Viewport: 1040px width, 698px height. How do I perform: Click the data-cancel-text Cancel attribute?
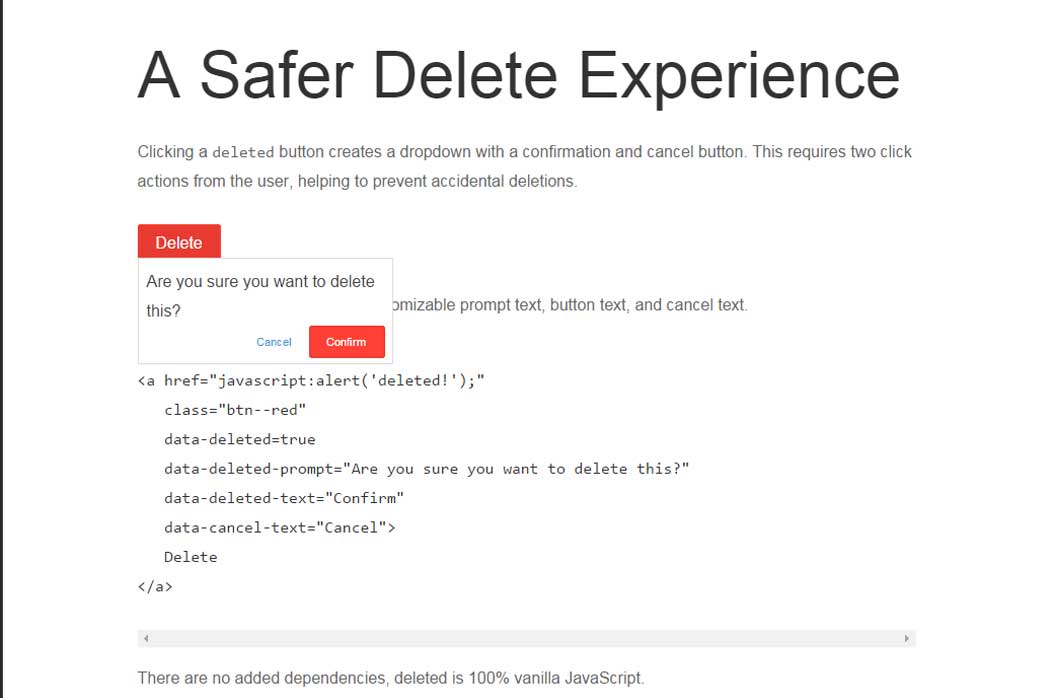(278, 527)
